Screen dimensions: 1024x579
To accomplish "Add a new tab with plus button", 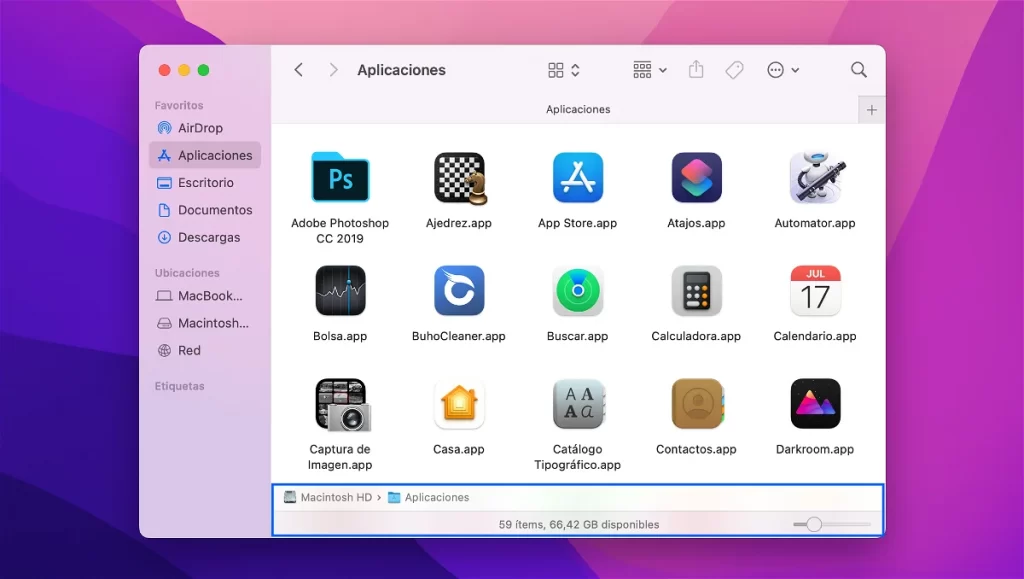I will coord(872,110).
